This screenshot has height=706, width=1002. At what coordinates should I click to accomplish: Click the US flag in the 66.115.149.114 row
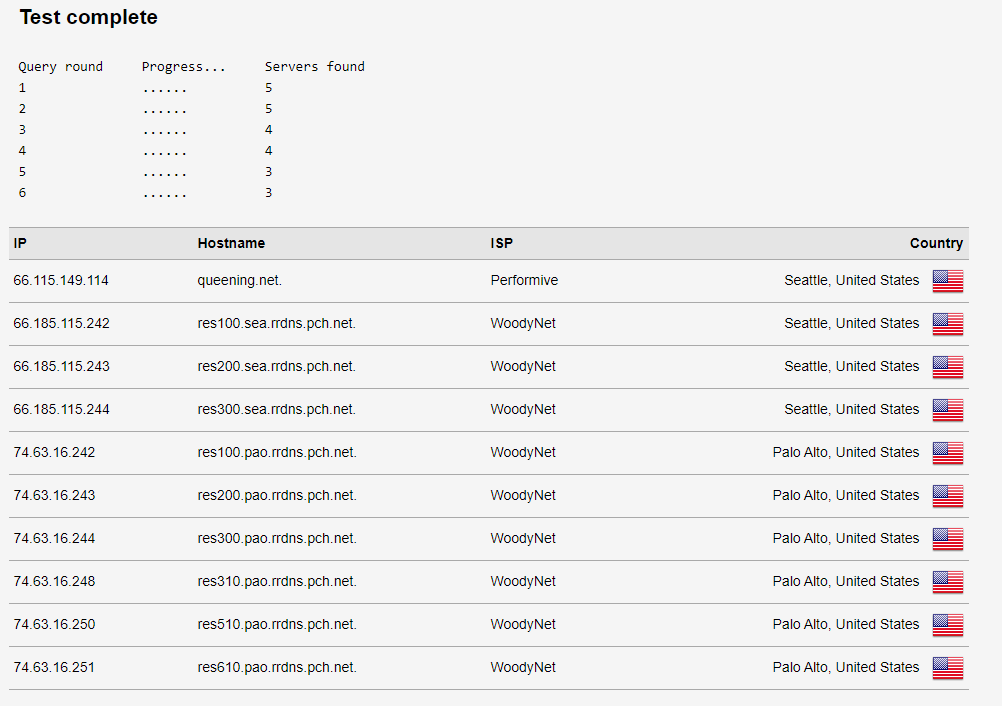pos(948,280)
